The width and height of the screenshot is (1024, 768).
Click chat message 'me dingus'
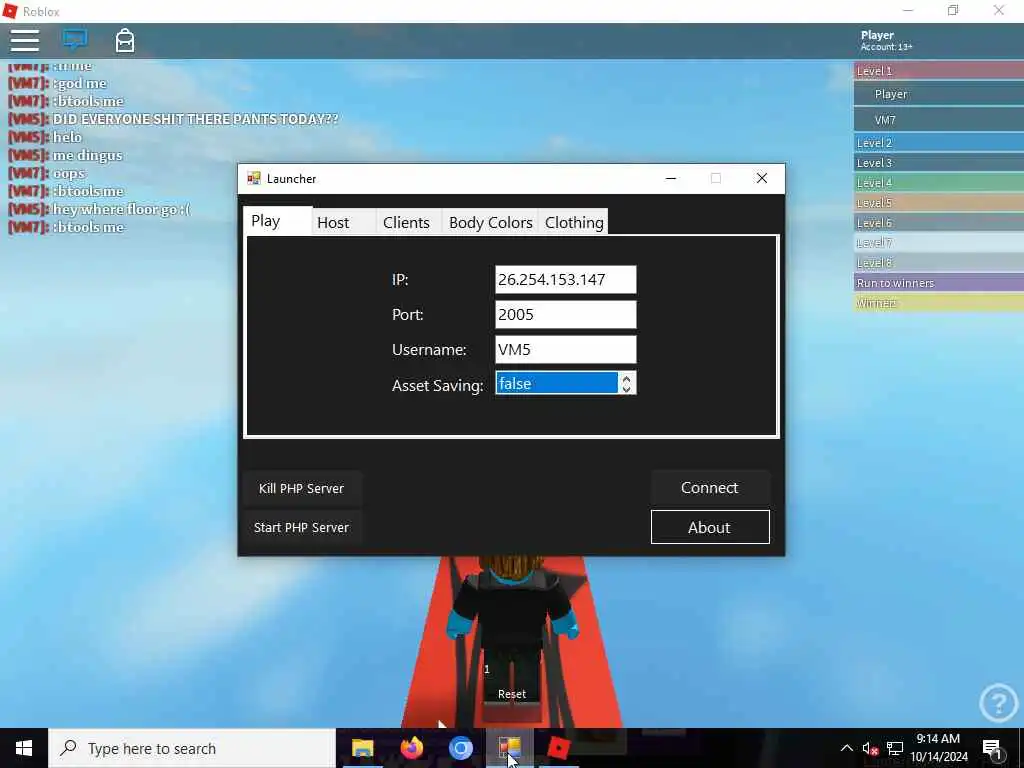point(88,155)
